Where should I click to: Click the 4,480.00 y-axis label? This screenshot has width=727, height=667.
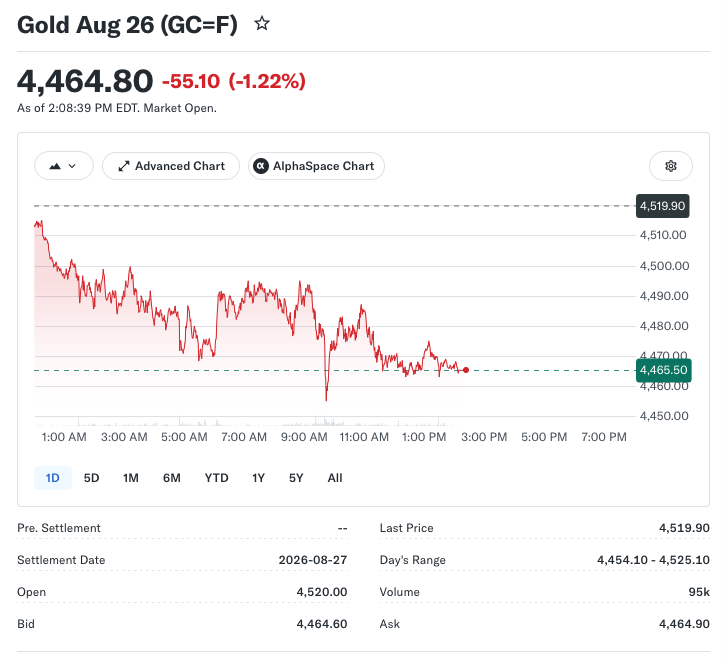pos(664,326)
